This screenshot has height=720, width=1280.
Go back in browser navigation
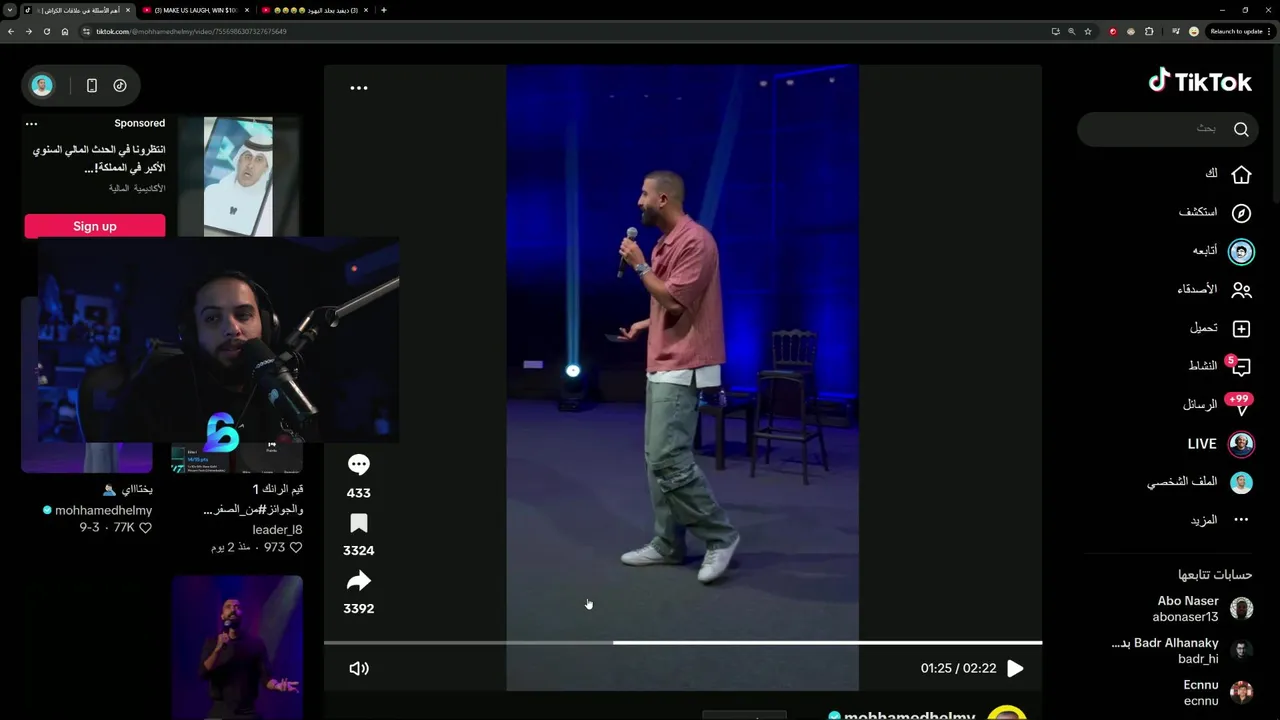[11, 31]
